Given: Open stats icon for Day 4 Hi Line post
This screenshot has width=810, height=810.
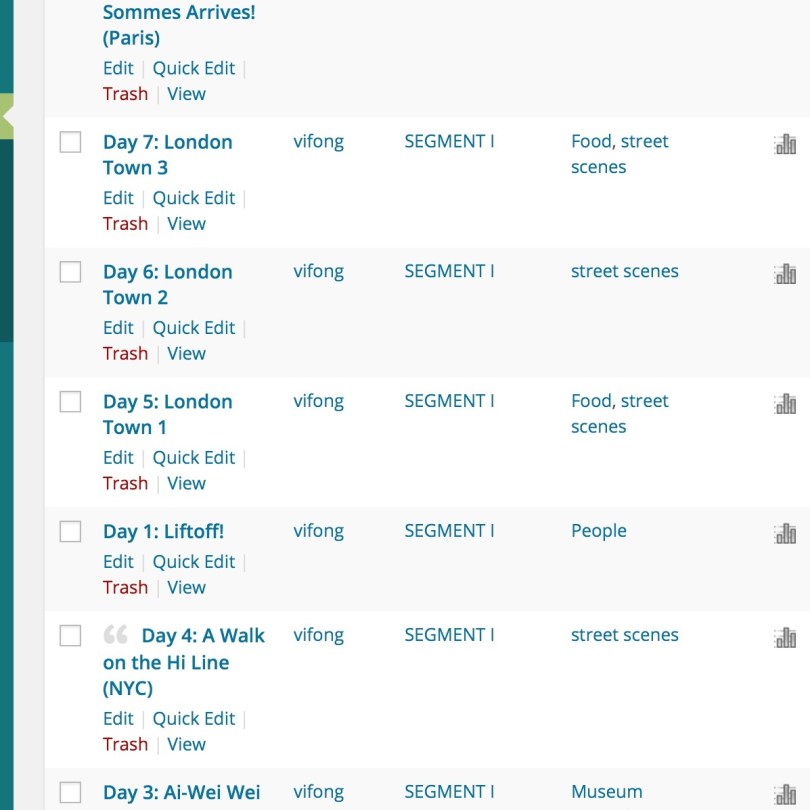Looking at the screenshot, I should pyautogui.click(x=785, y=638).
